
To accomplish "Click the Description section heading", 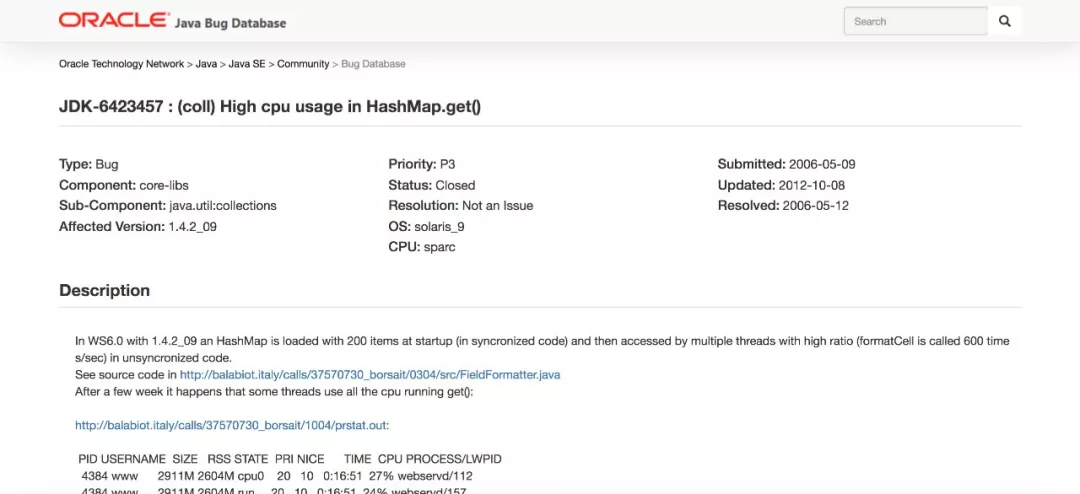I will [x=105, y=290].
